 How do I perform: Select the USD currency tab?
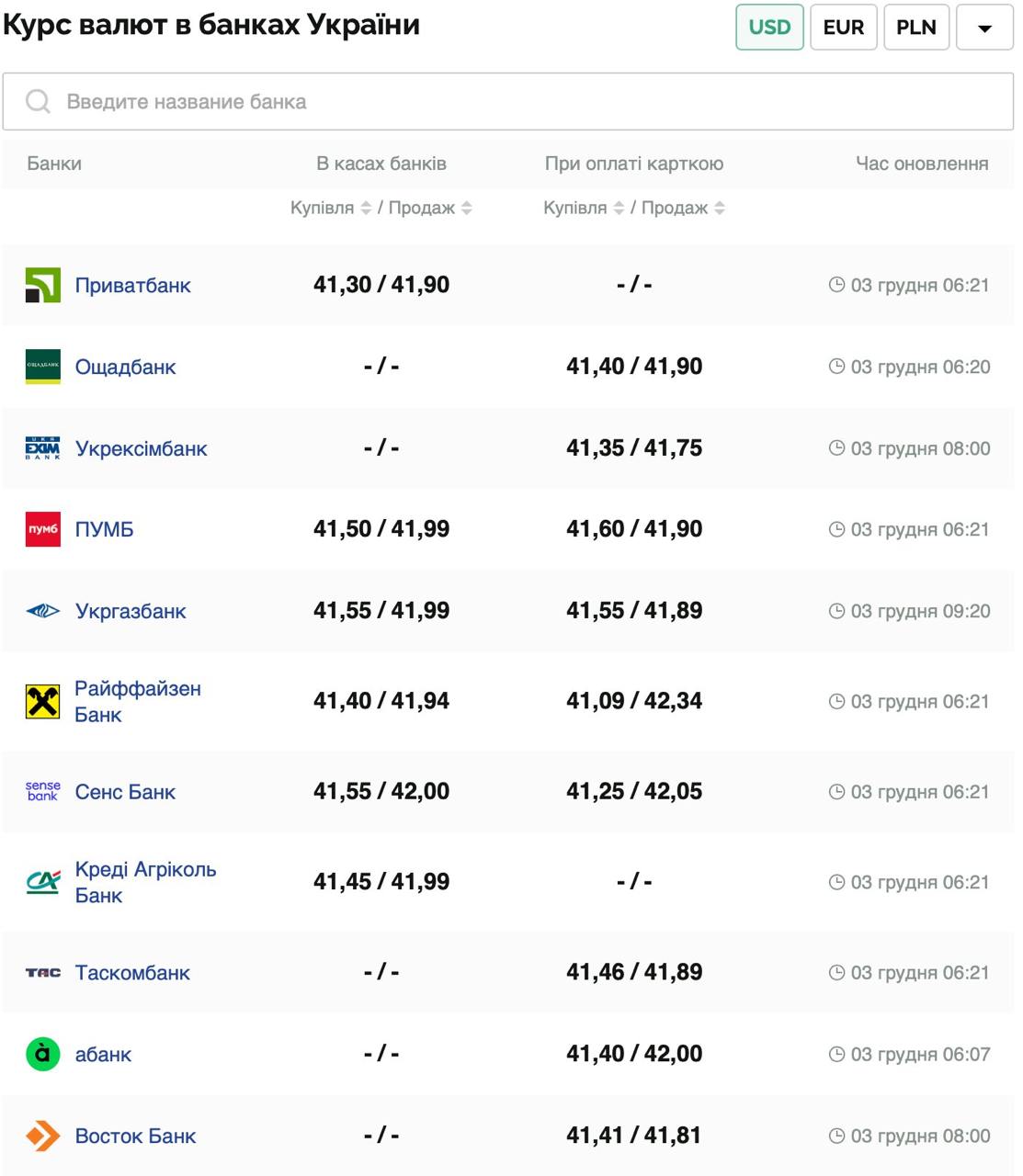(x=769, y=28)
